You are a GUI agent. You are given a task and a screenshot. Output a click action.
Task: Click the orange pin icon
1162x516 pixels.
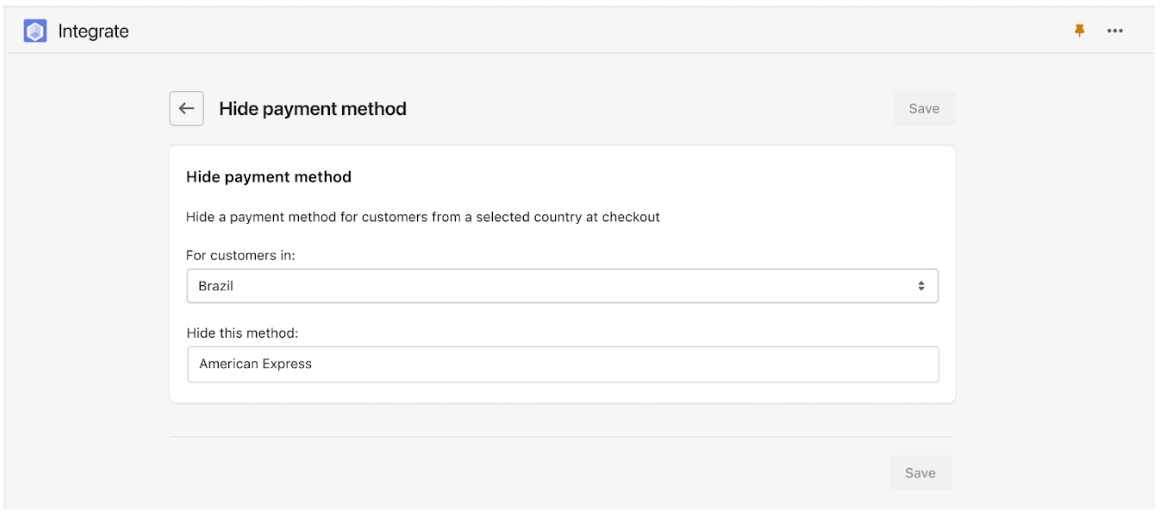1080,30
